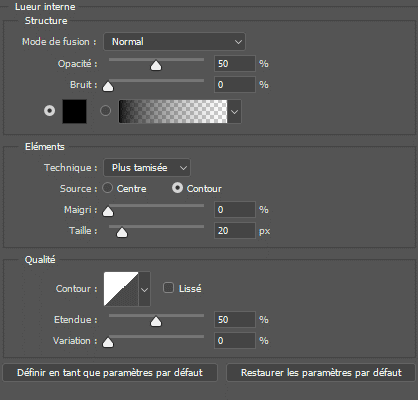This screenshot has height=400, width=418.
Task: Click the Variation slider handle
Action: [108, 343]
